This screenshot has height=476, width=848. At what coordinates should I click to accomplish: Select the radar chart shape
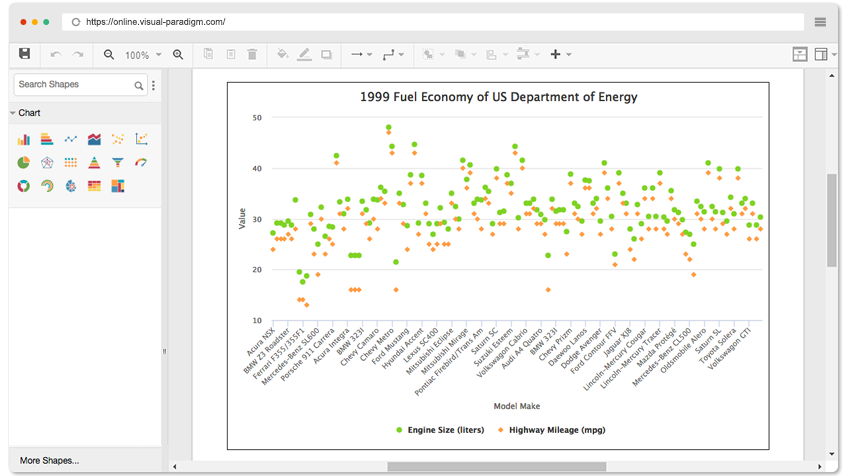(x=47, y=163)
